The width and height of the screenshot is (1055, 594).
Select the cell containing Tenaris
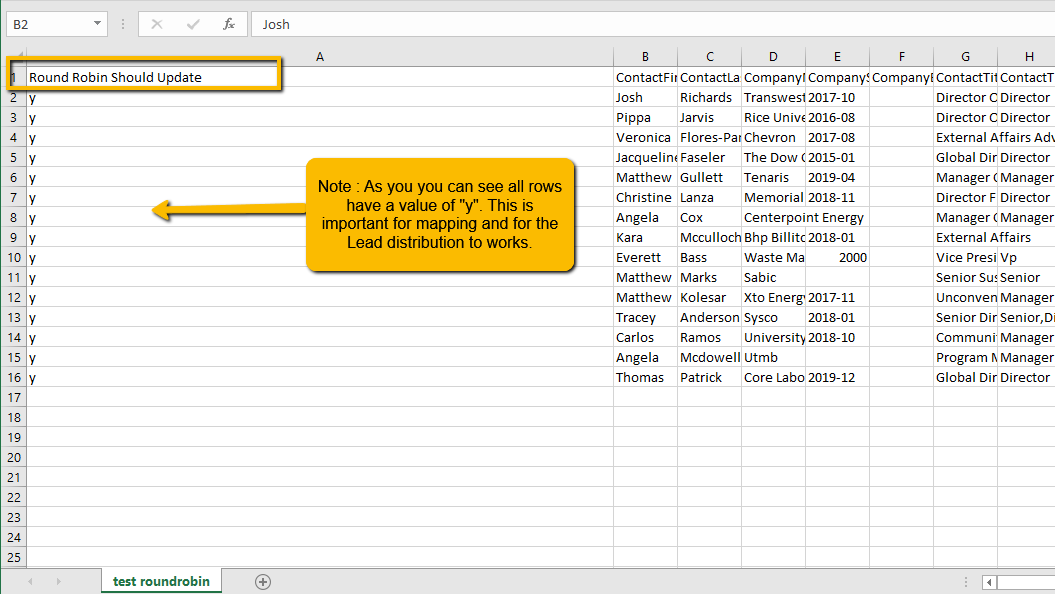point(771,177)
